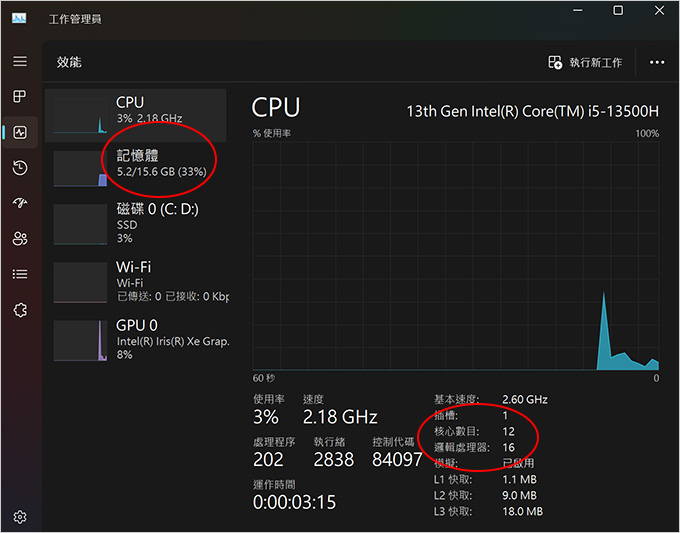Go to the Processes page icon

pos(20,96)
